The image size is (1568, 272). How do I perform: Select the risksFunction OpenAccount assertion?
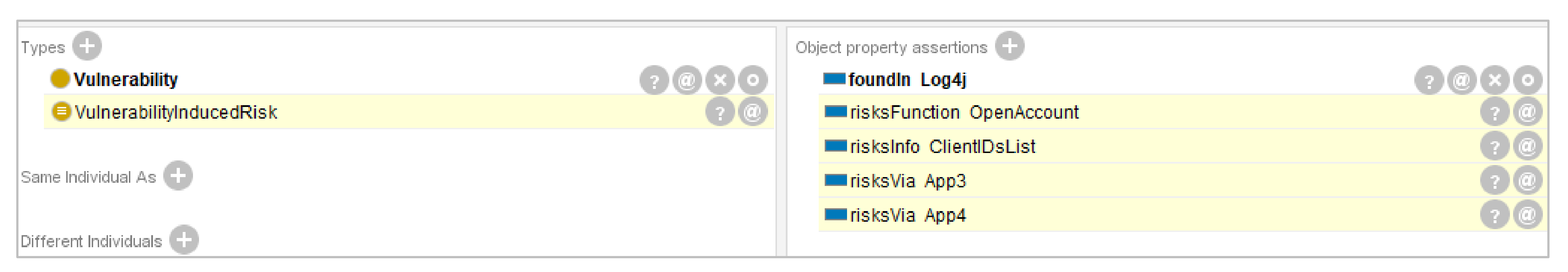coord(964,113)
